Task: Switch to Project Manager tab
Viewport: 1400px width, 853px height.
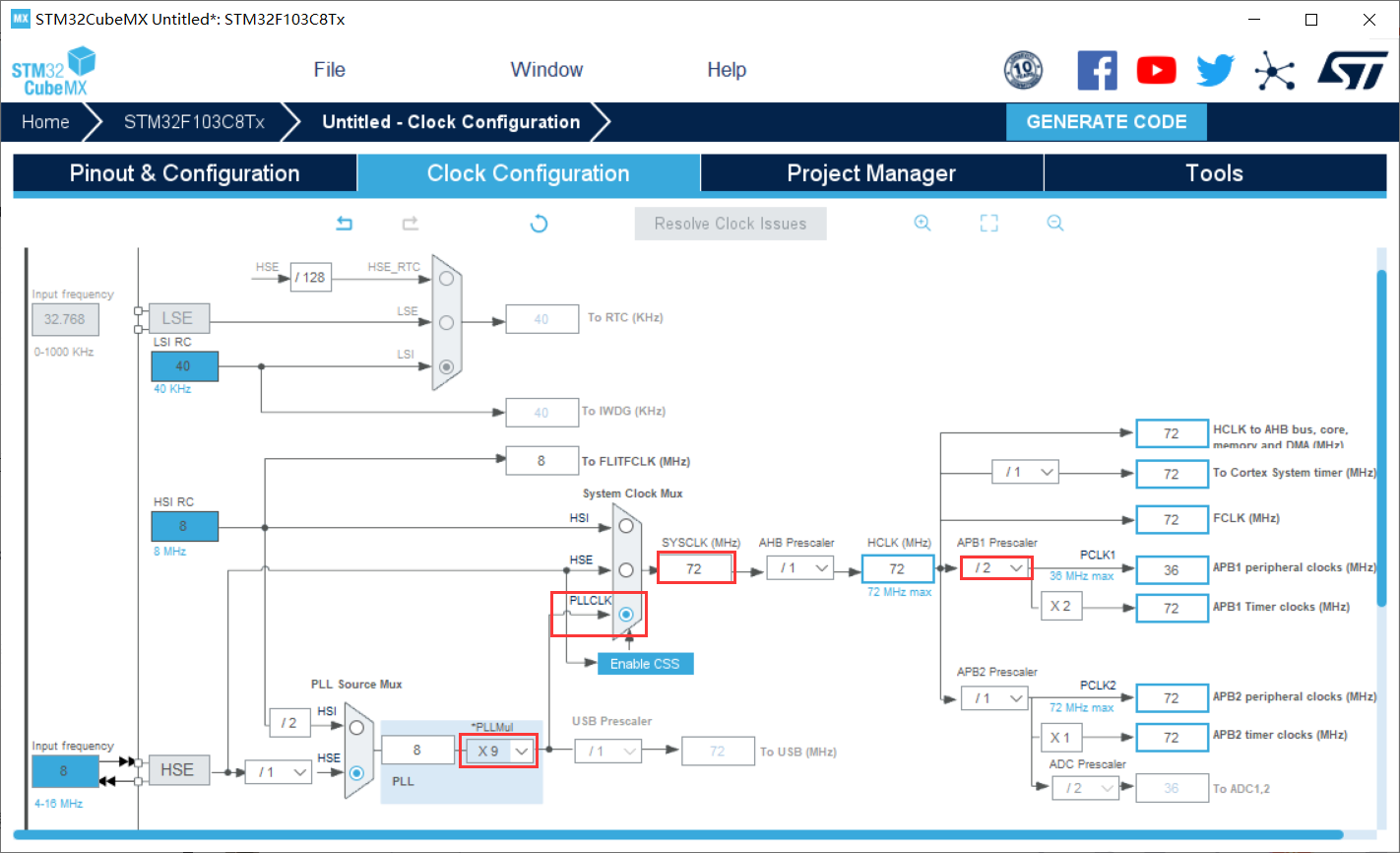Action: (871, 173)
